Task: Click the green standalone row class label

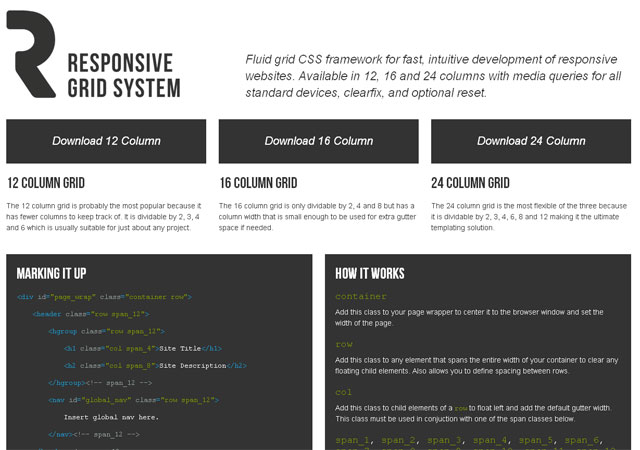Action: point(344,344)
